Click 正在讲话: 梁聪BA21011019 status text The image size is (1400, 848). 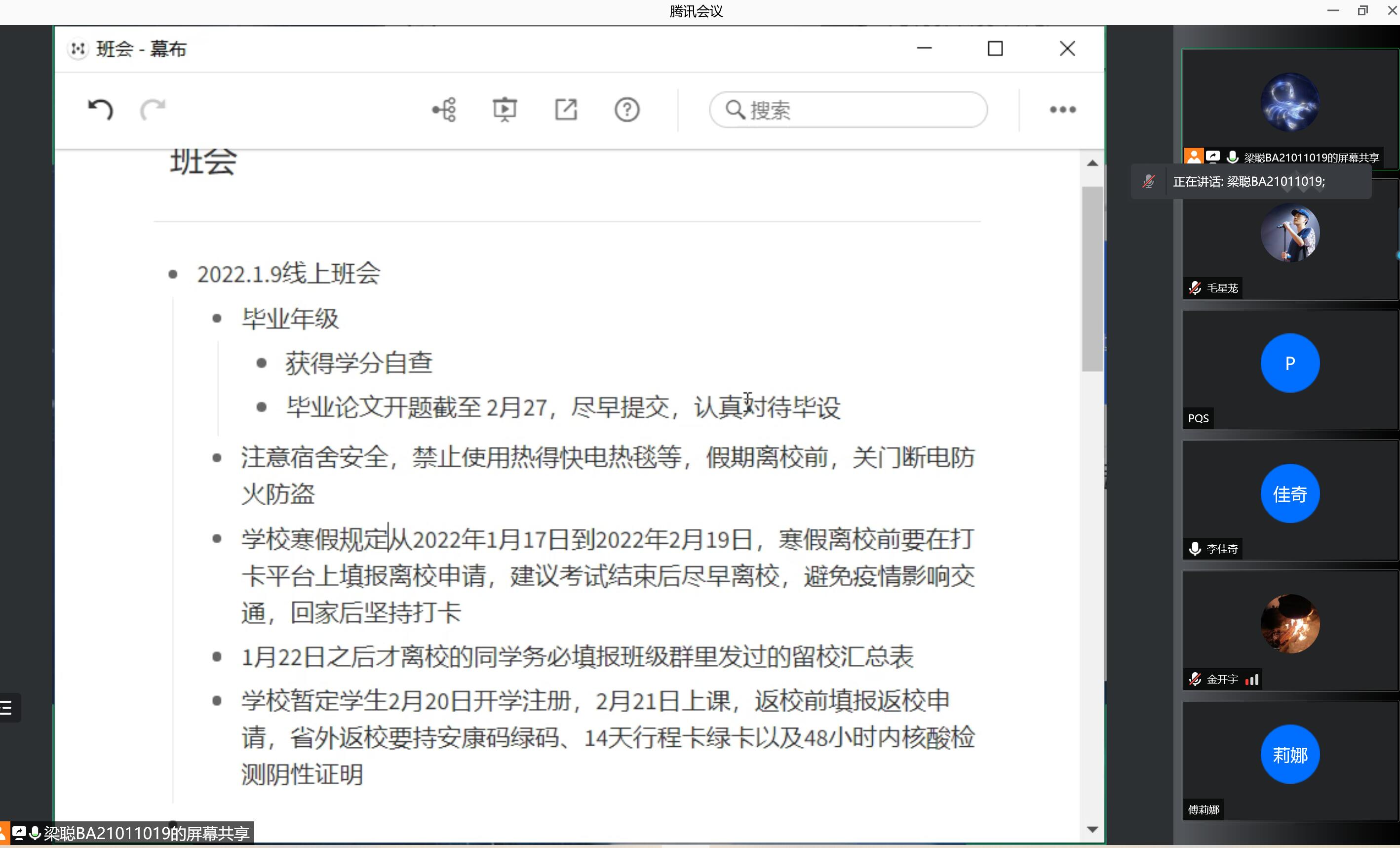tap(1249, 182)
